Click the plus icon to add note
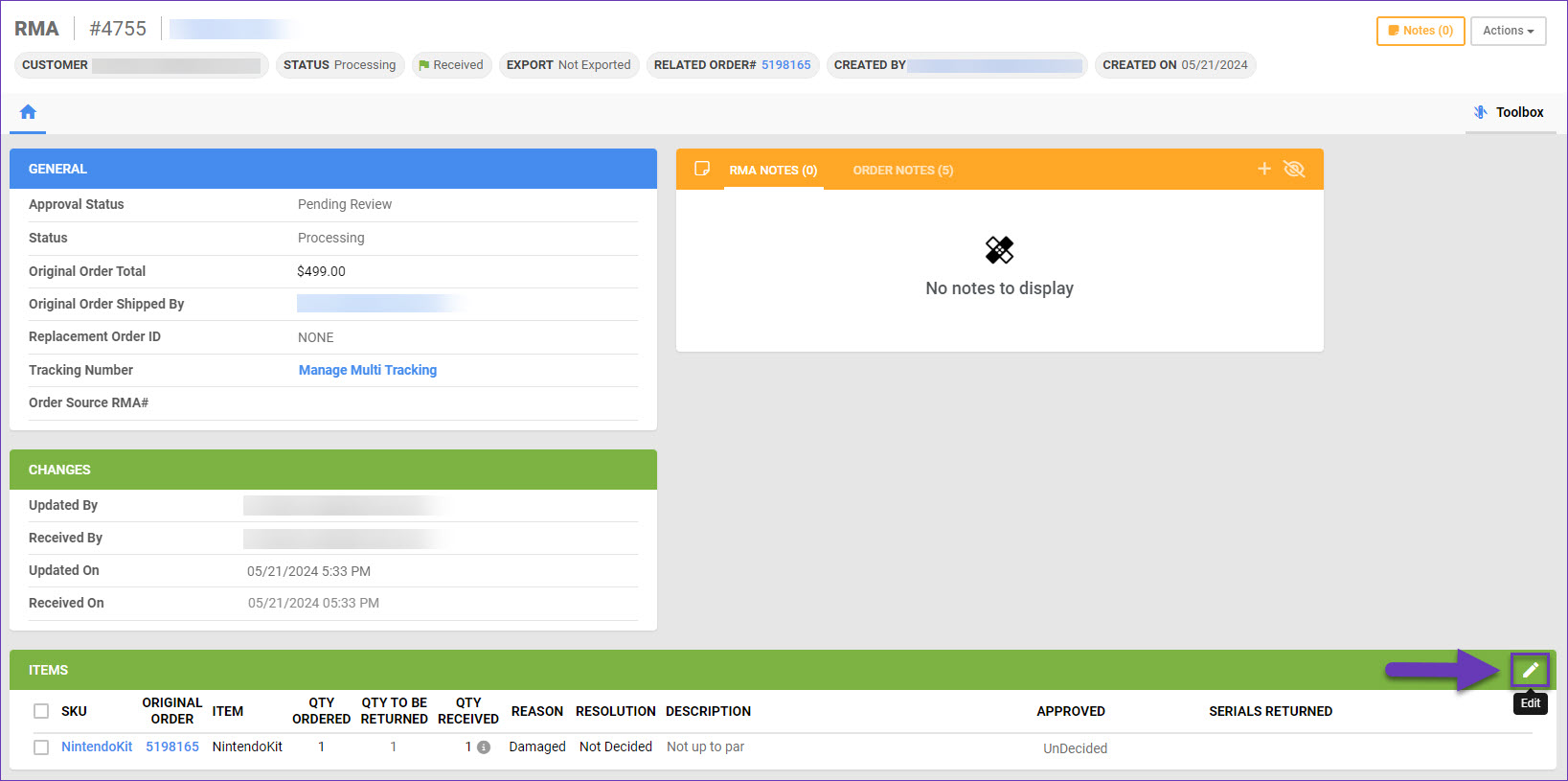 click(1263, 169)
